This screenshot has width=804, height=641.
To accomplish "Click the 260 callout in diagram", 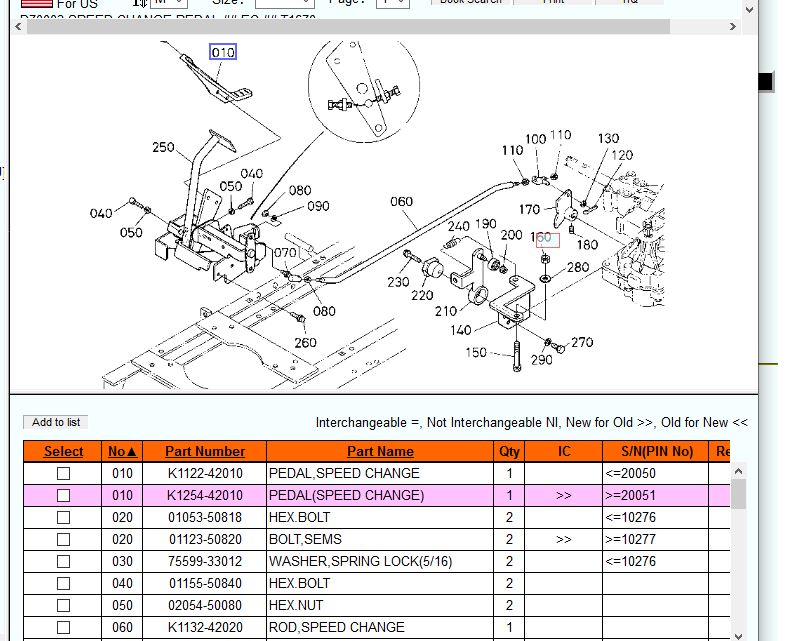I will tap(305, 343).
